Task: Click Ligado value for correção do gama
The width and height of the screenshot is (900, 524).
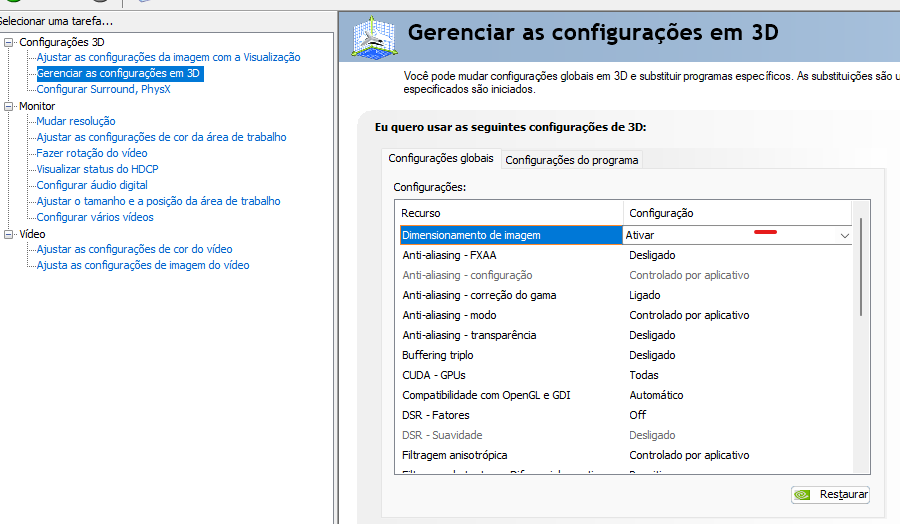Action: [645, 296]
